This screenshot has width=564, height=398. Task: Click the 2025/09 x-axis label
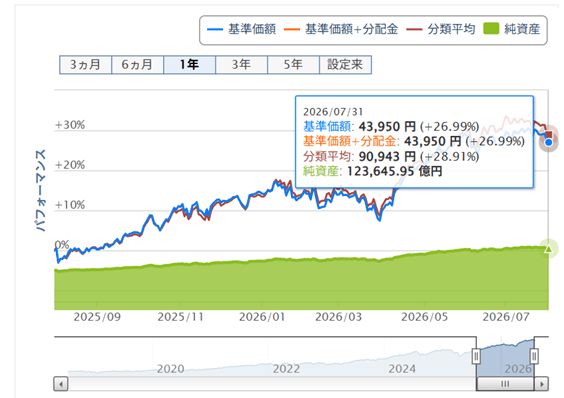point(97,317)
